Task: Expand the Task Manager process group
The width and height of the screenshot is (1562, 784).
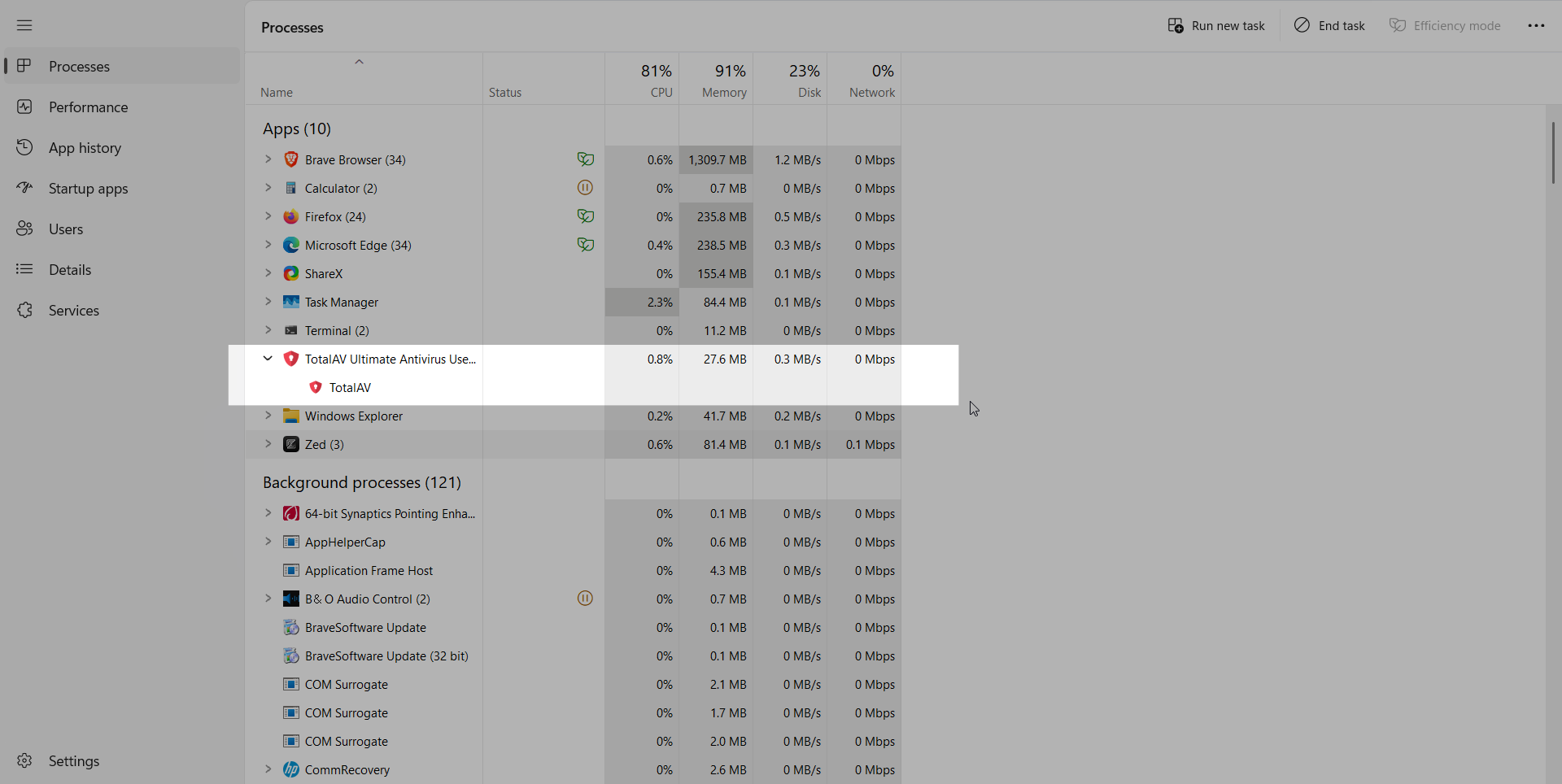Action: tap(268, 302)
